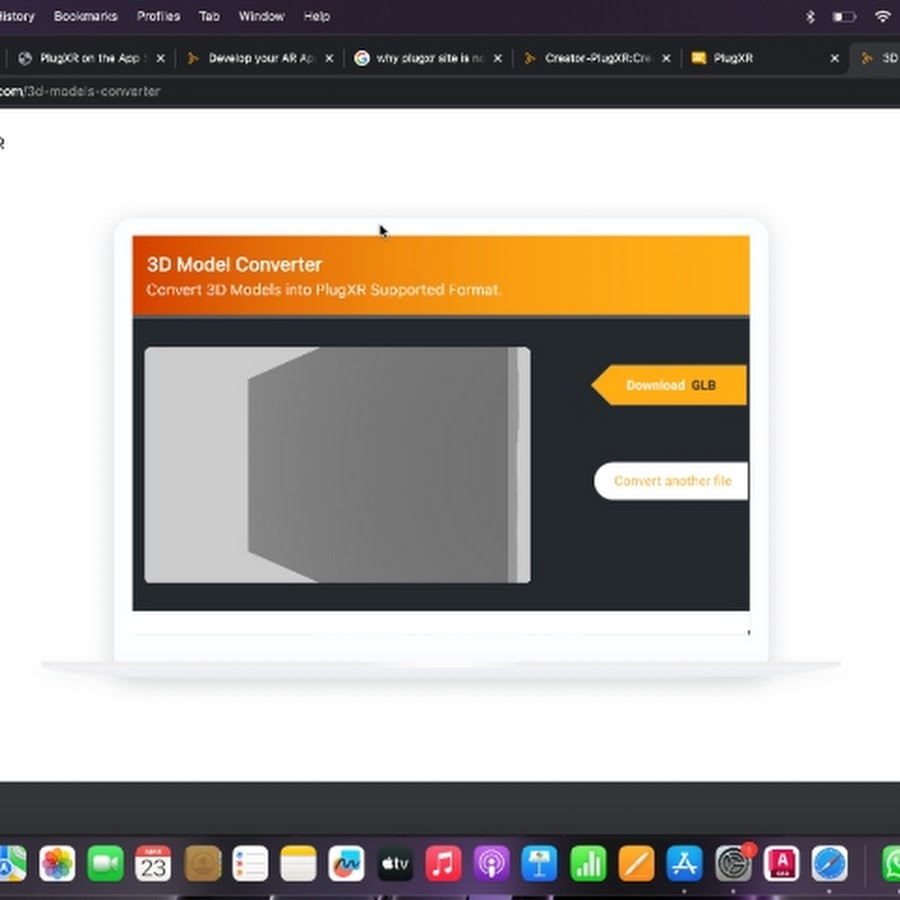This screenshot has width=900, height=900.
Task: Close the tab titled just 'PlugXR'
Action: (835, 58)
